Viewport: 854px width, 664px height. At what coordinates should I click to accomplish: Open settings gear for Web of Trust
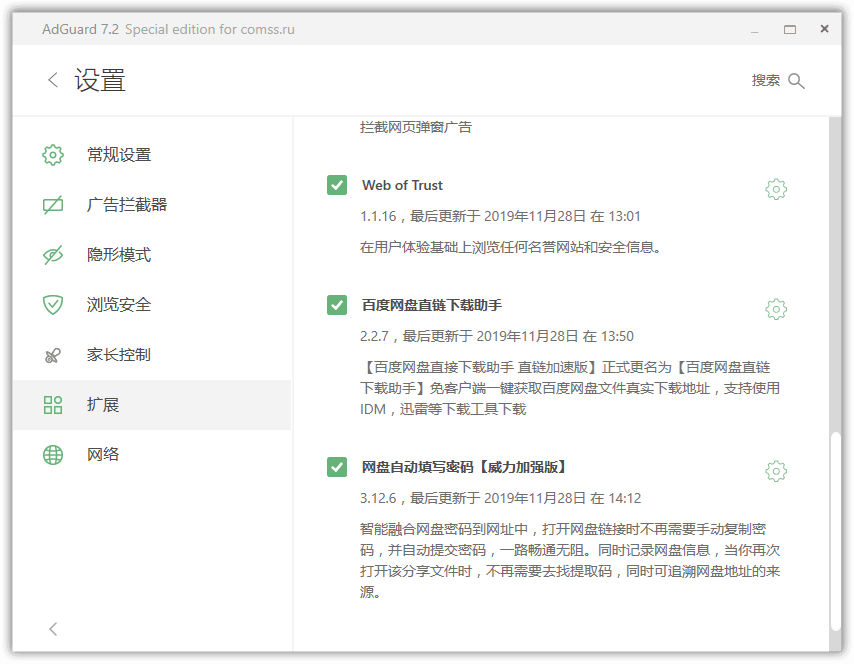[776, 189]
